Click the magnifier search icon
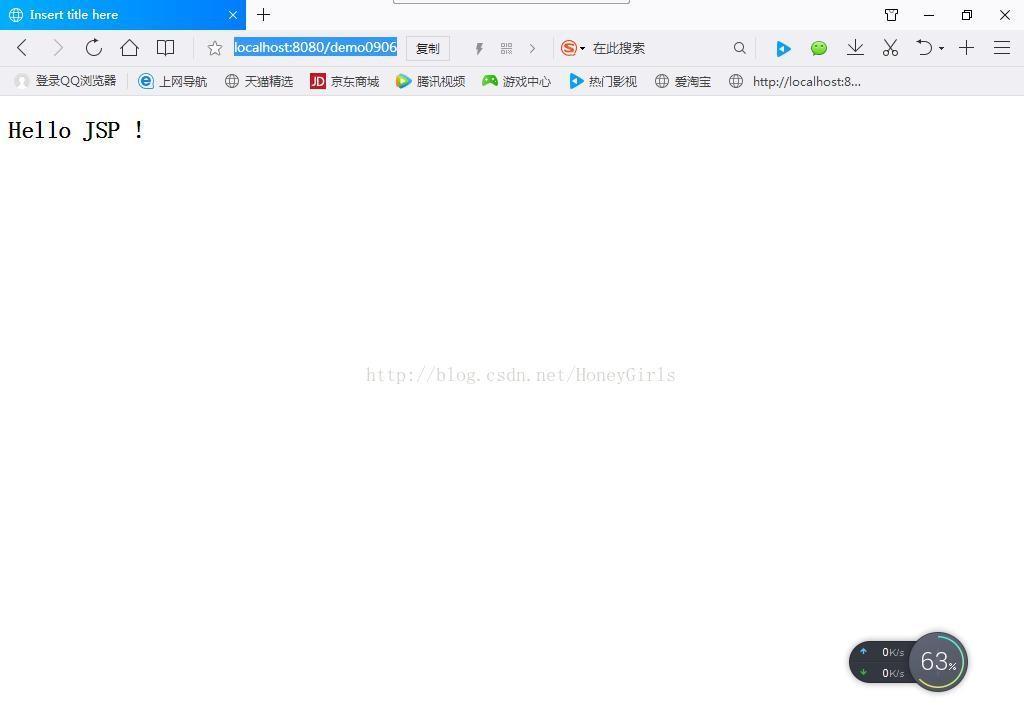This screenshot has width=1024, height=728. tap(740, 47)
